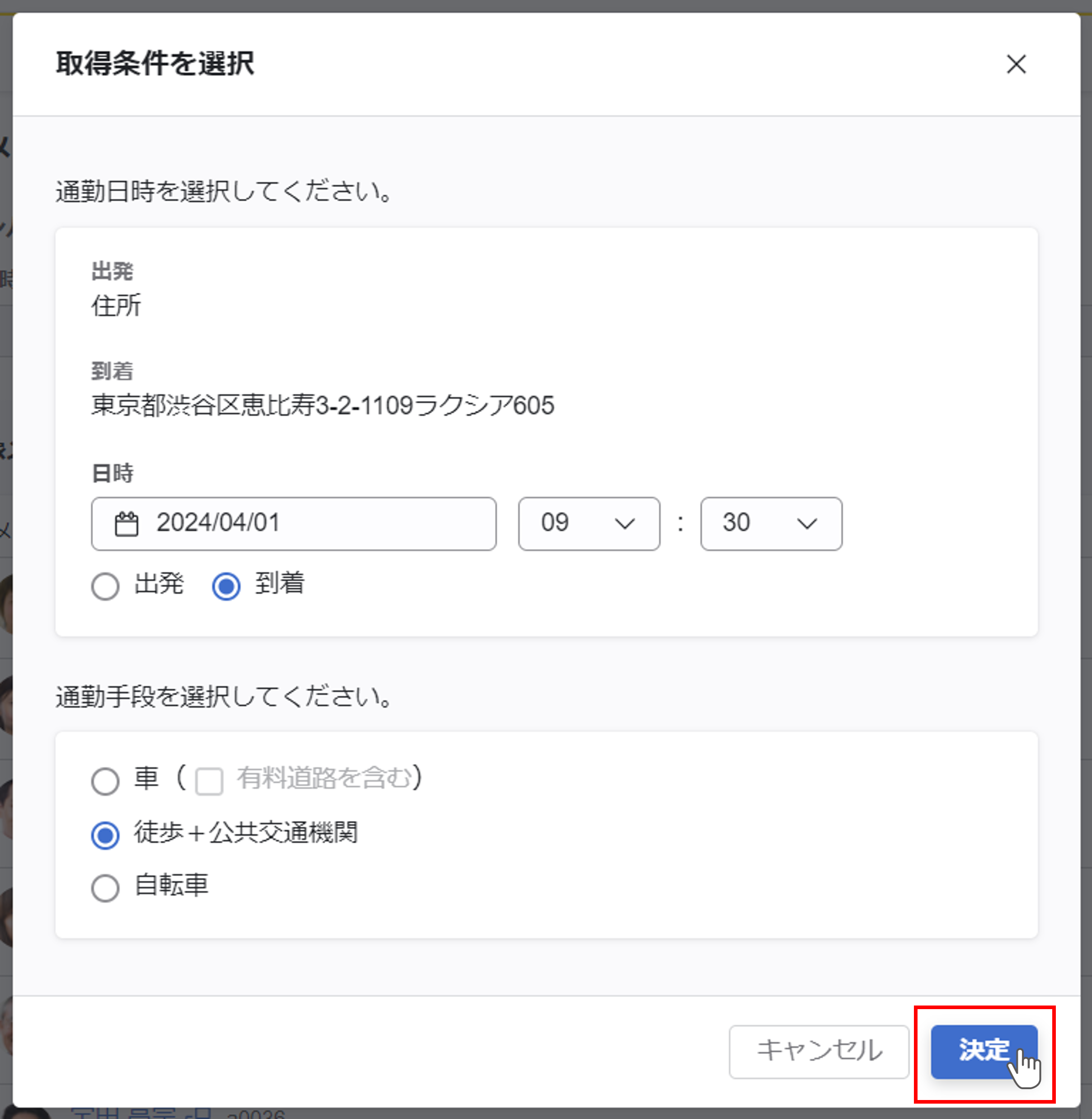Click the 住所 value under departure
The height and width of the screenshot is (1119, 1092).
click(116, 306)
